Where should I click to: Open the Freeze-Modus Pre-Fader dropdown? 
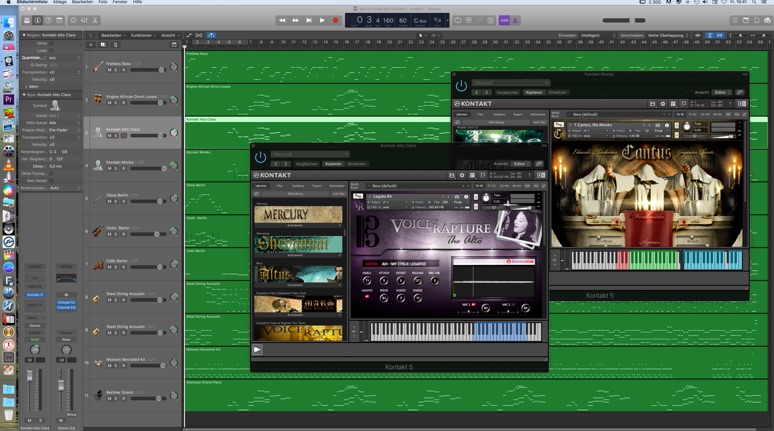pyautogui.click(x=64, y=130)
